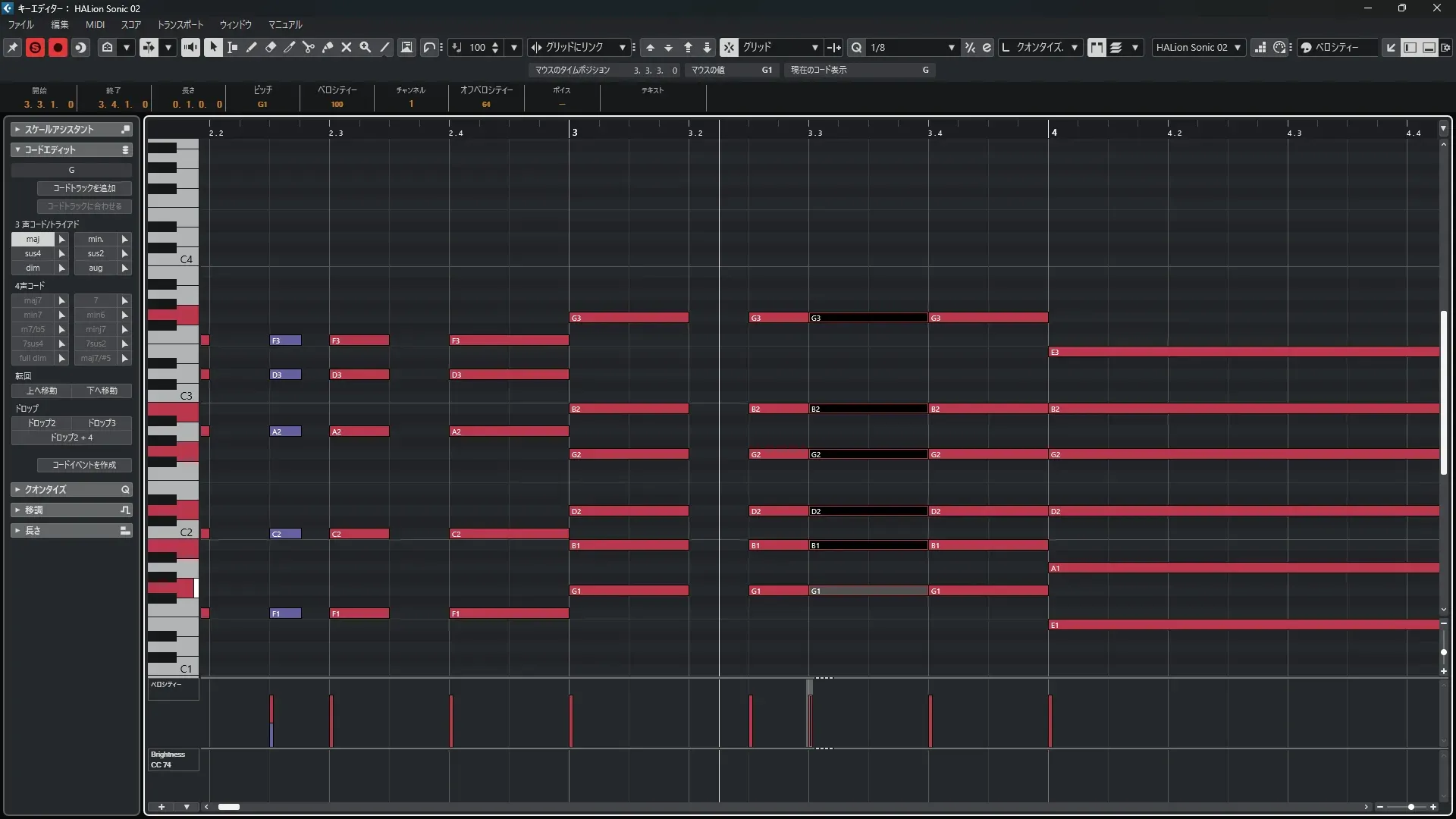Screen dimensions: 1456x819
Task: Select the Object Selection arrow tool
Action: coord(213,47)
